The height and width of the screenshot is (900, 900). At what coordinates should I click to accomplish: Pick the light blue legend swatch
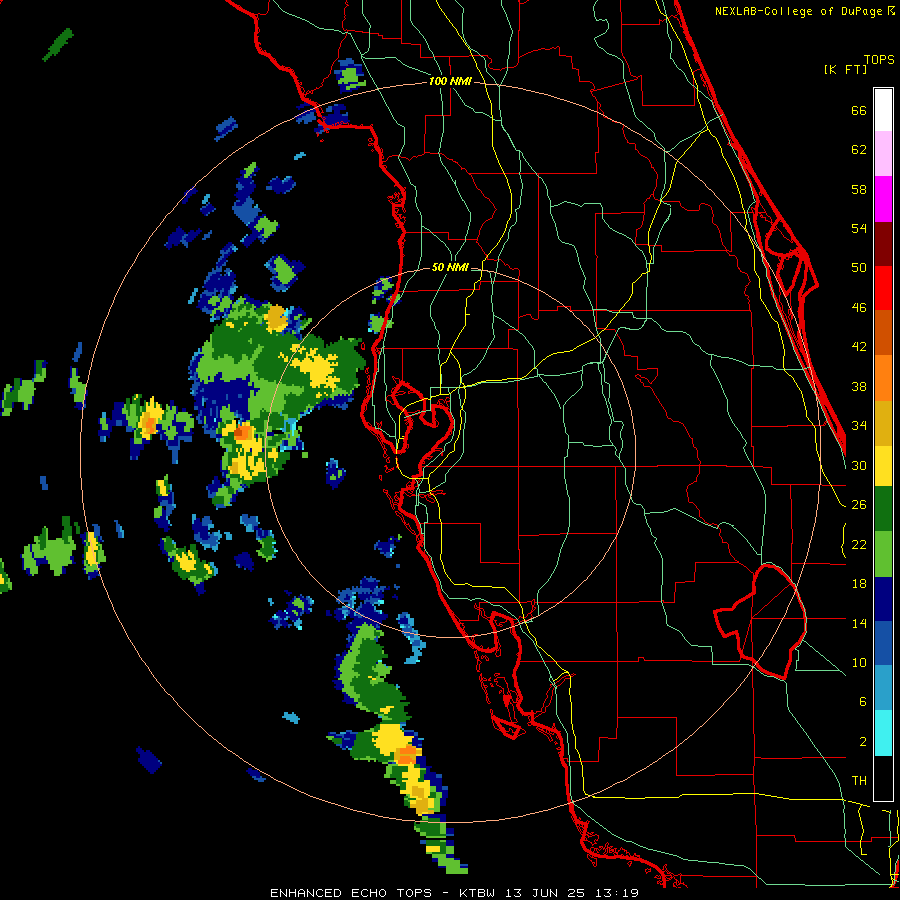tap(883, 688)
